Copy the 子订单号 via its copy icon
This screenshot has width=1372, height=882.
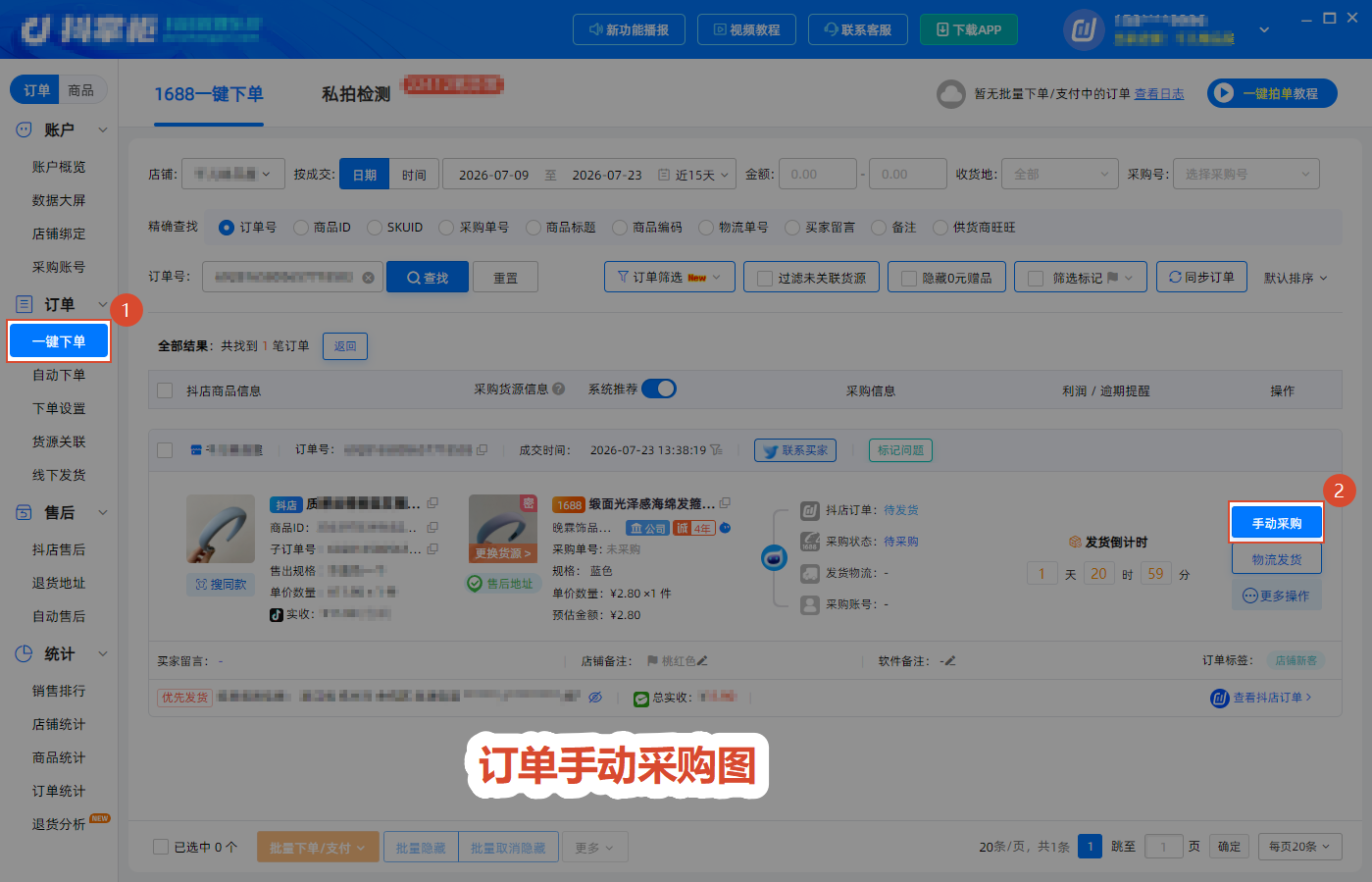432,548
